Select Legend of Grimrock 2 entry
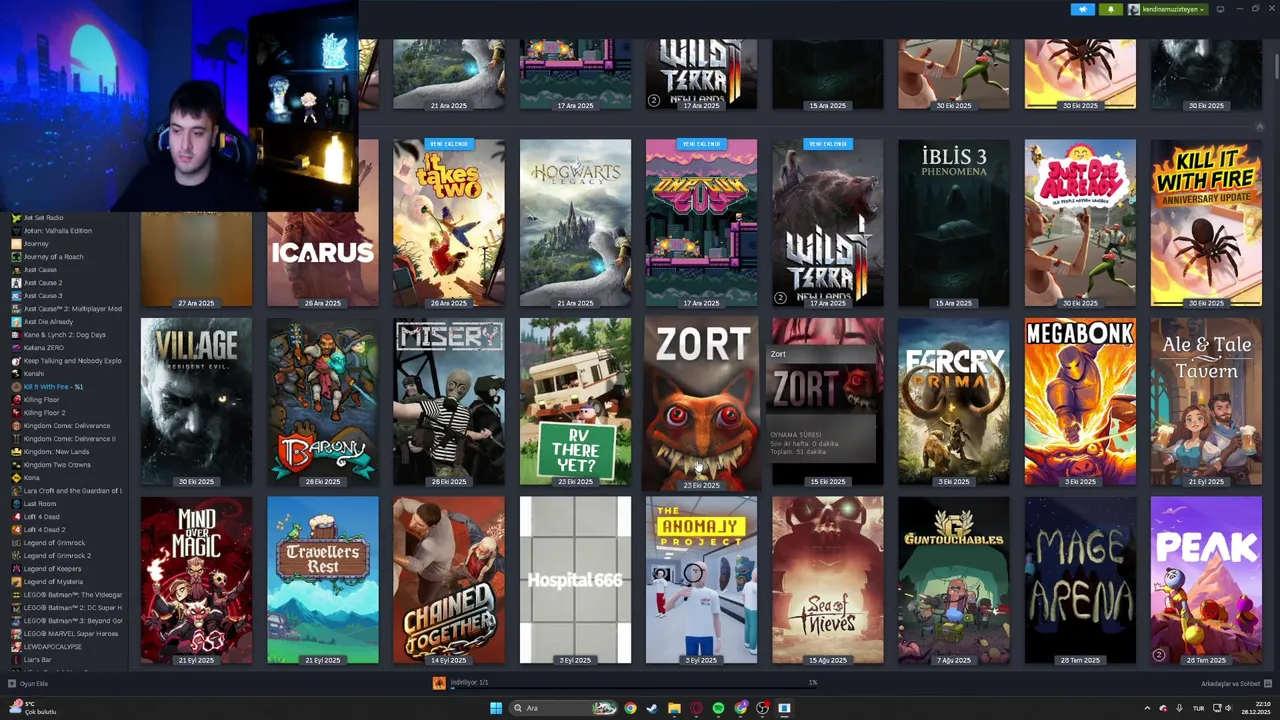Screen dimensions: 1280x720 pos(57,556)
